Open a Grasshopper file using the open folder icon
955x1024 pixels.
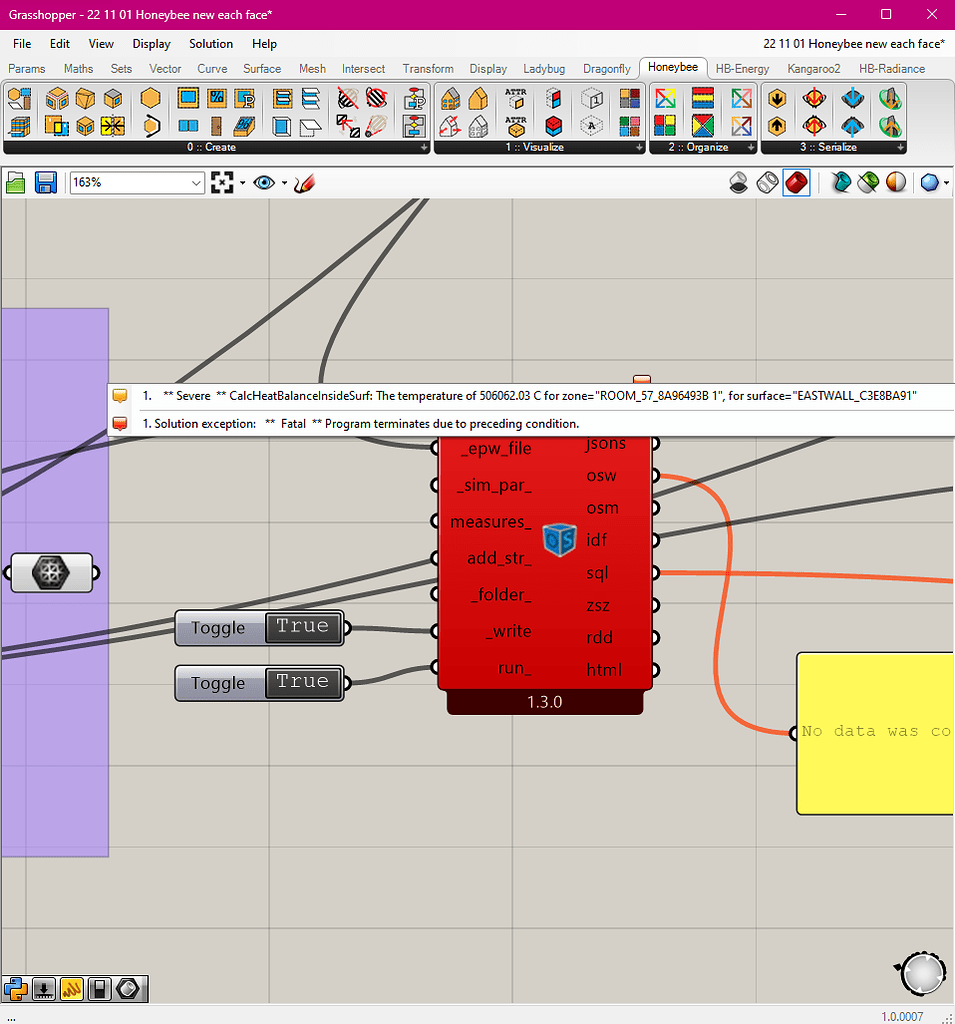pyautogui.click(x=16, y=182)
